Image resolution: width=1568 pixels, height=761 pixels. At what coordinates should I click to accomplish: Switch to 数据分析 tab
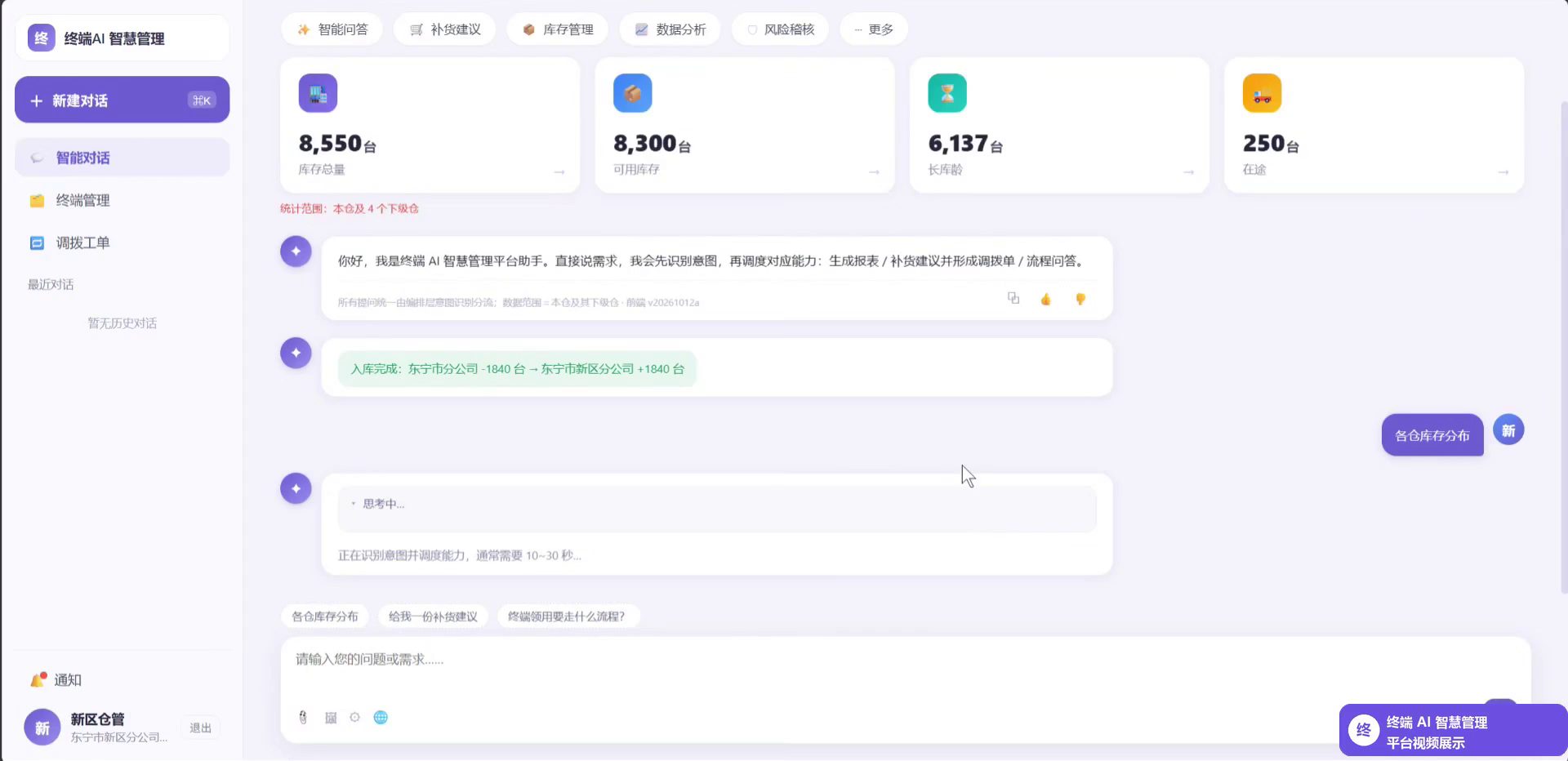click(x=670, y=29)
